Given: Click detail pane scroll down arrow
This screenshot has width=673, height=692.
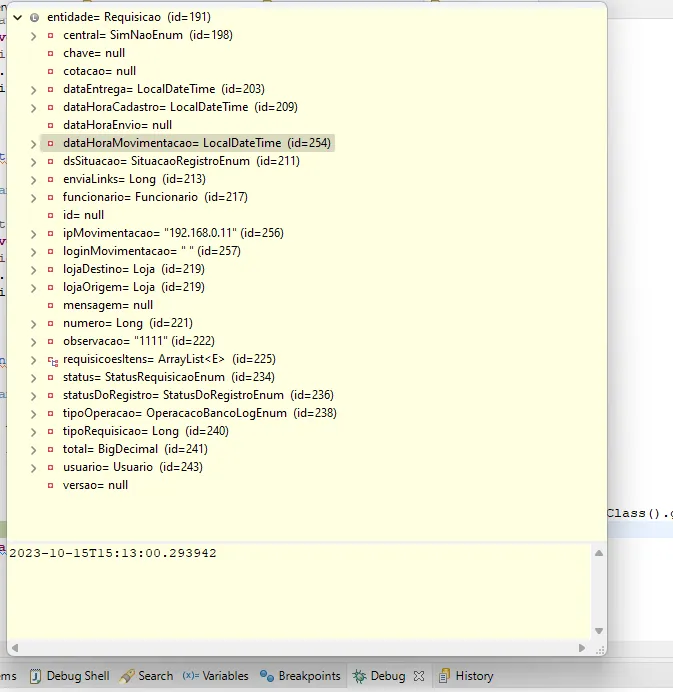Looking at the screenshot, I should coord(599,631).
